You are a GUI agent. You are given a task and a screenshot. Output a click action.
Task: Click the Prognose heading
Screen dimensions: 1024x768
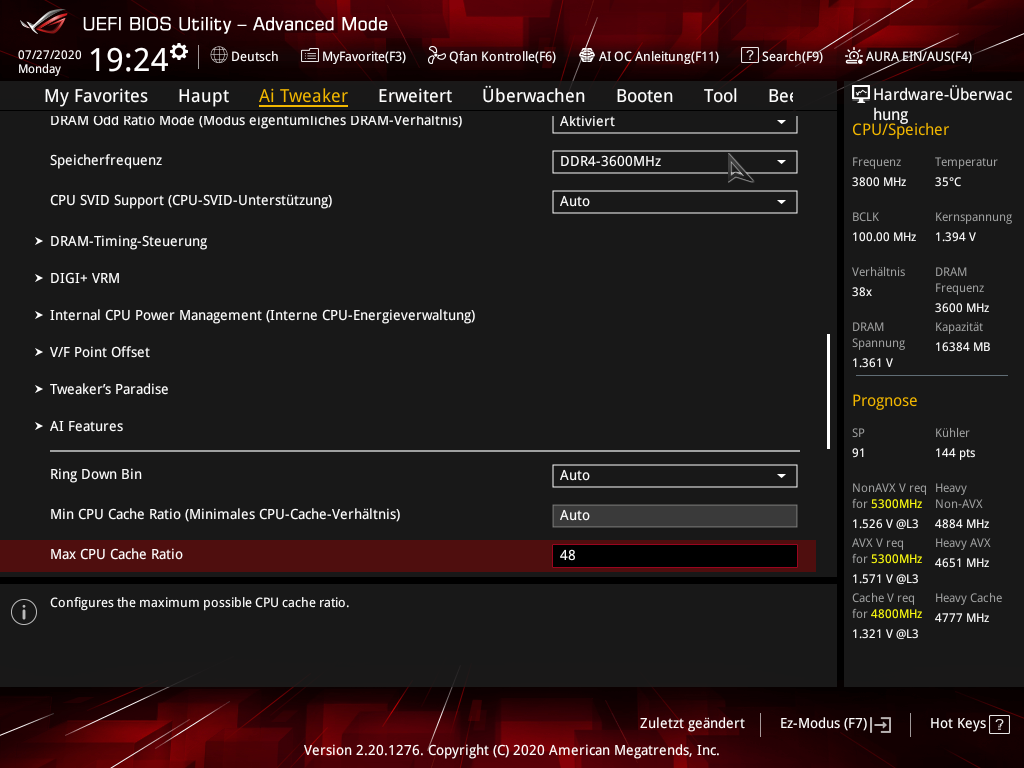coord(884,401)
